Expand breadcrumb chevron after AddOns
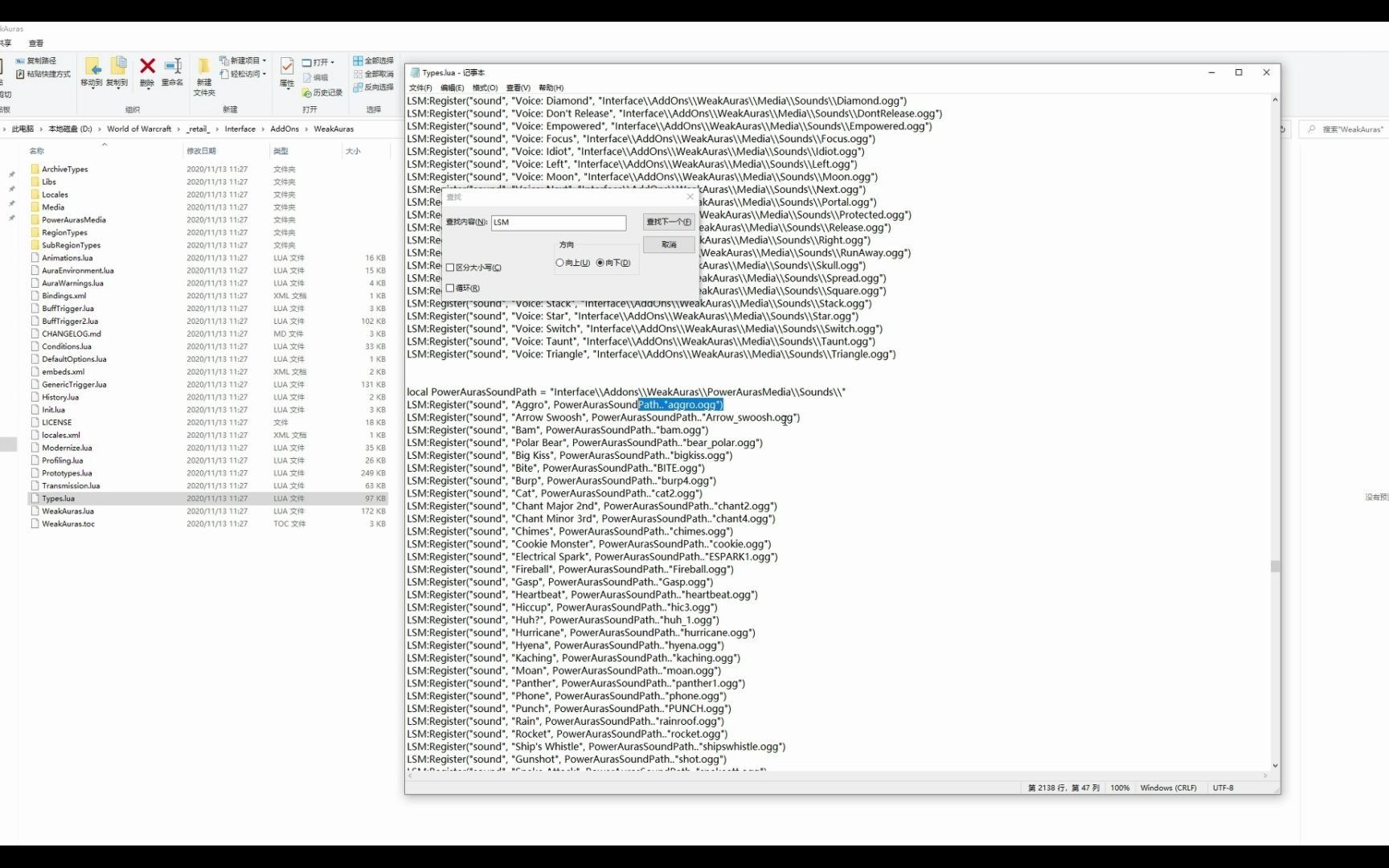The height and width of the screenshot is (868, 1389). pos(306,129)
